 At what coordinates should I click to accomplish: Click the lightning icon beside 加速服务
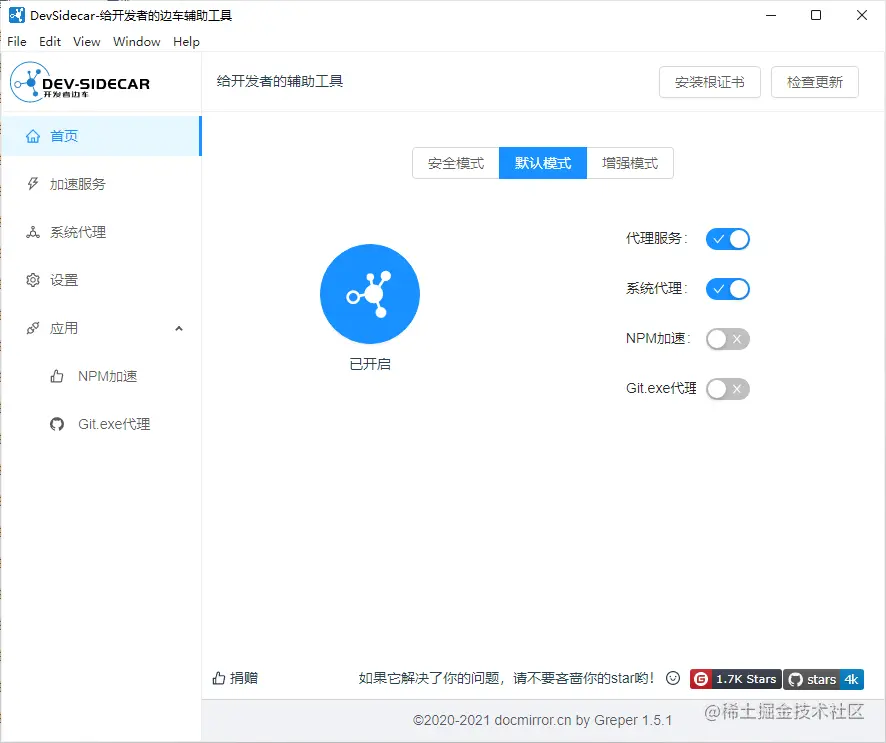click(x=33, y=184)
